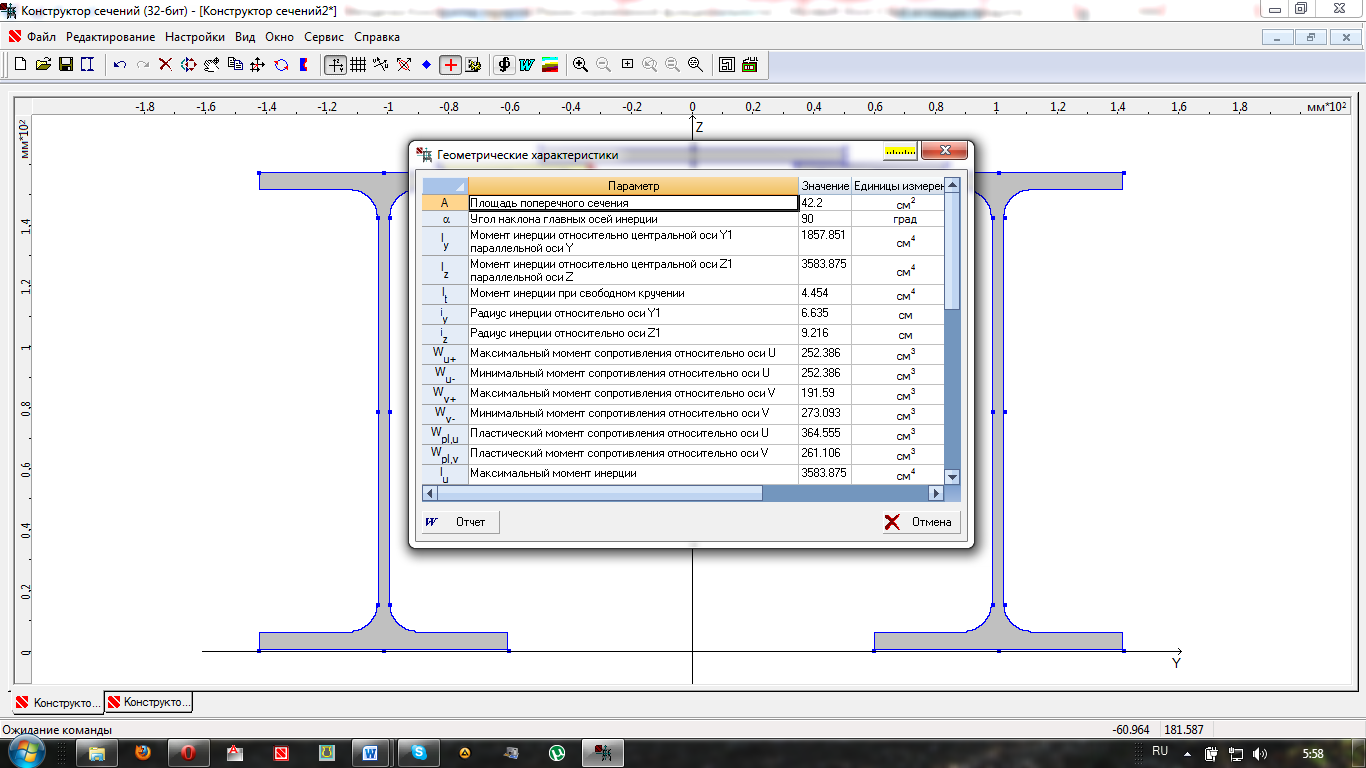Click the copy icon in toolbar
Viewport: 1366px width, 768px height.
[x=235, y=65]
